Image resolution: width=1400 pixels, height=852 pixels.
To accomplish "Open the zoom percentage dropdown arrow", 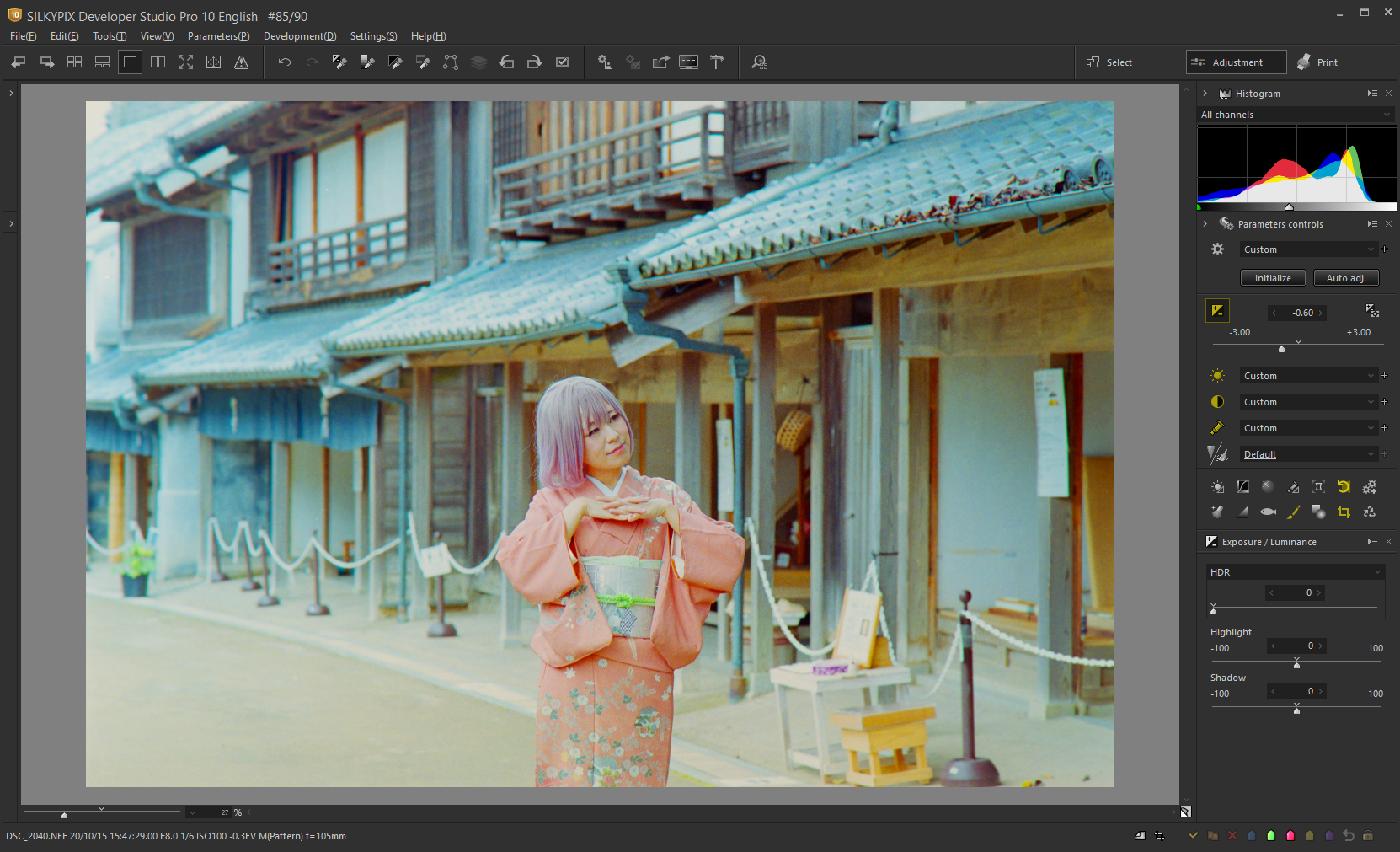I will pyautogui.click(x=193, y=812).
